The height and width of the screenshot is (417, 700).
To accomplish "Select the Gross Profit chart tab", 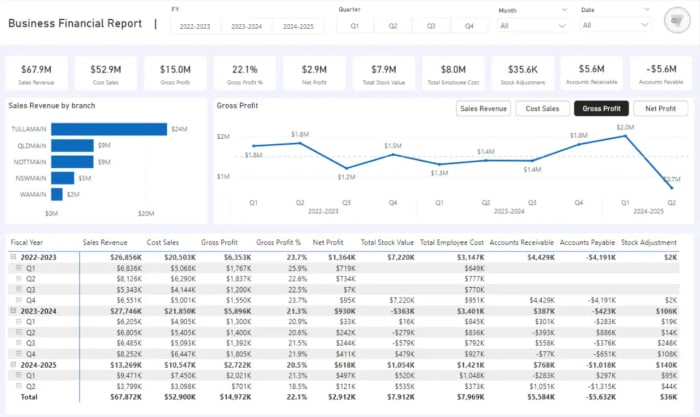I will [x=601, y=108].
